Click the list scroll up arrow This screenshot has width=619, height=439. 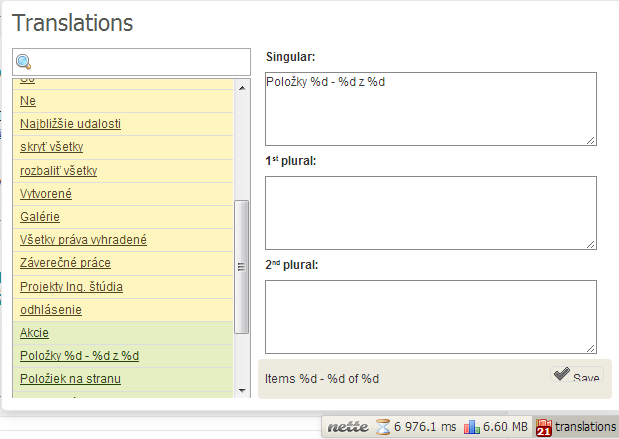[242, 88]
